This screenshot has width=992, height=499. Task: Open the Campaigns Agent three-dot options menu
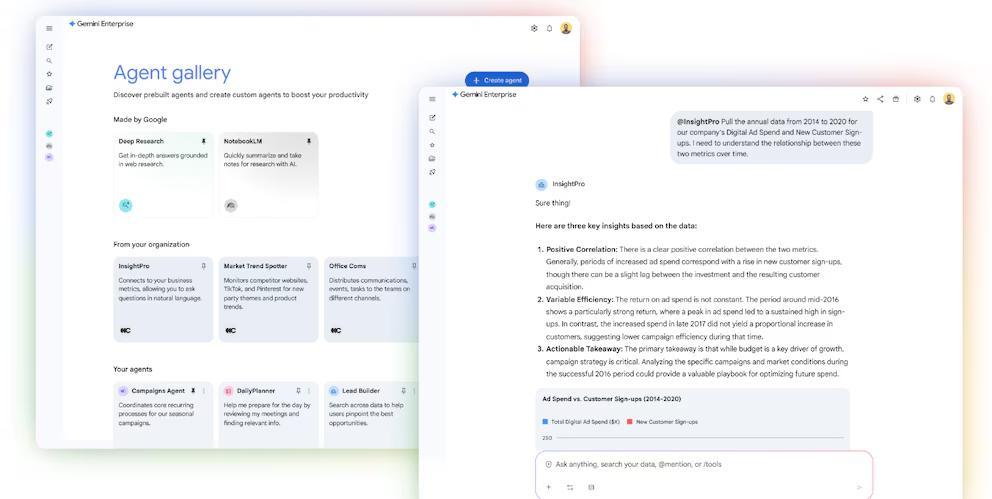click(204, 391)
